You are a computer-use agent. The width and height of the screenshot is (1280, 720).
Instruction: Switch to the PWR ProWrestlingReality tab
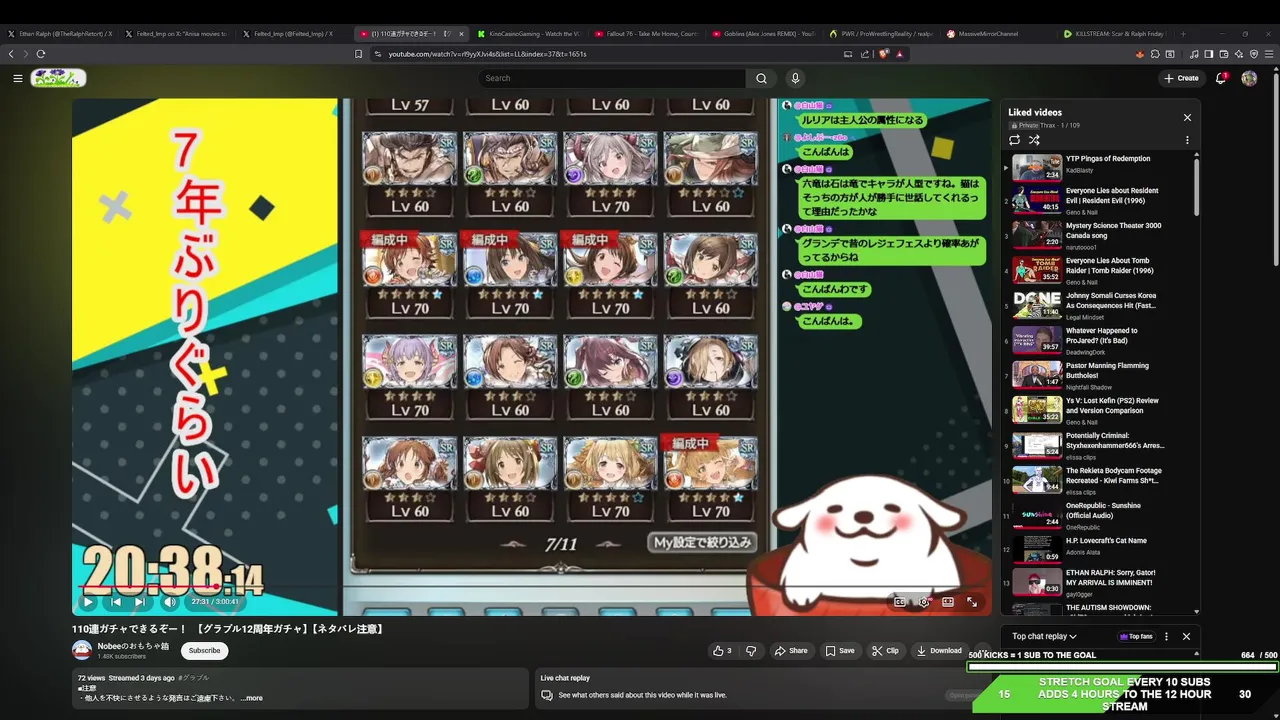point(882,34)
